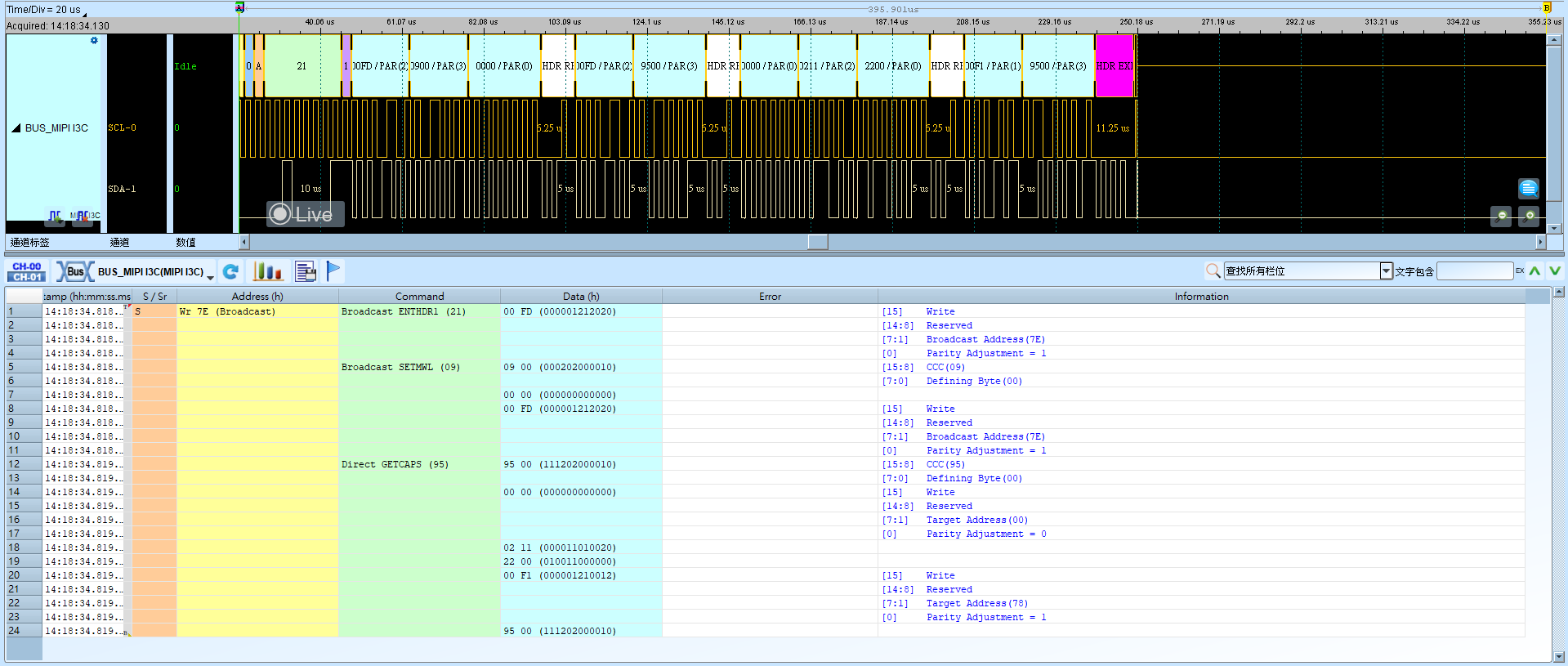Open the CH-00/CH-01 channel selector
Screen dimensions: 1568x666
(27, 272)
